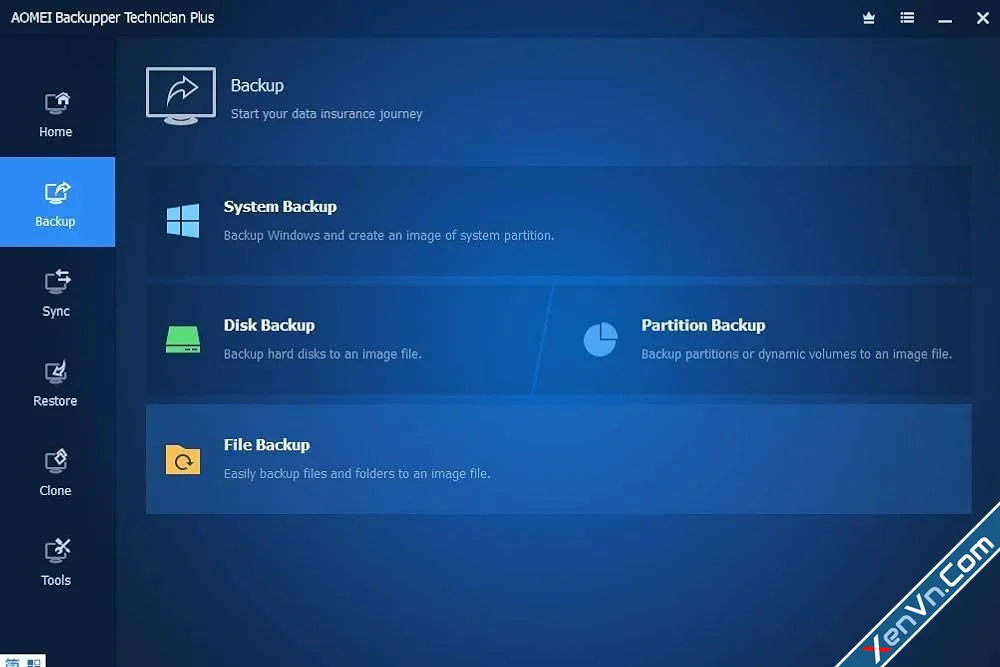1000x667 pixels.
Task: Minimize the AOMEI Backupper window
Action: 945,21
